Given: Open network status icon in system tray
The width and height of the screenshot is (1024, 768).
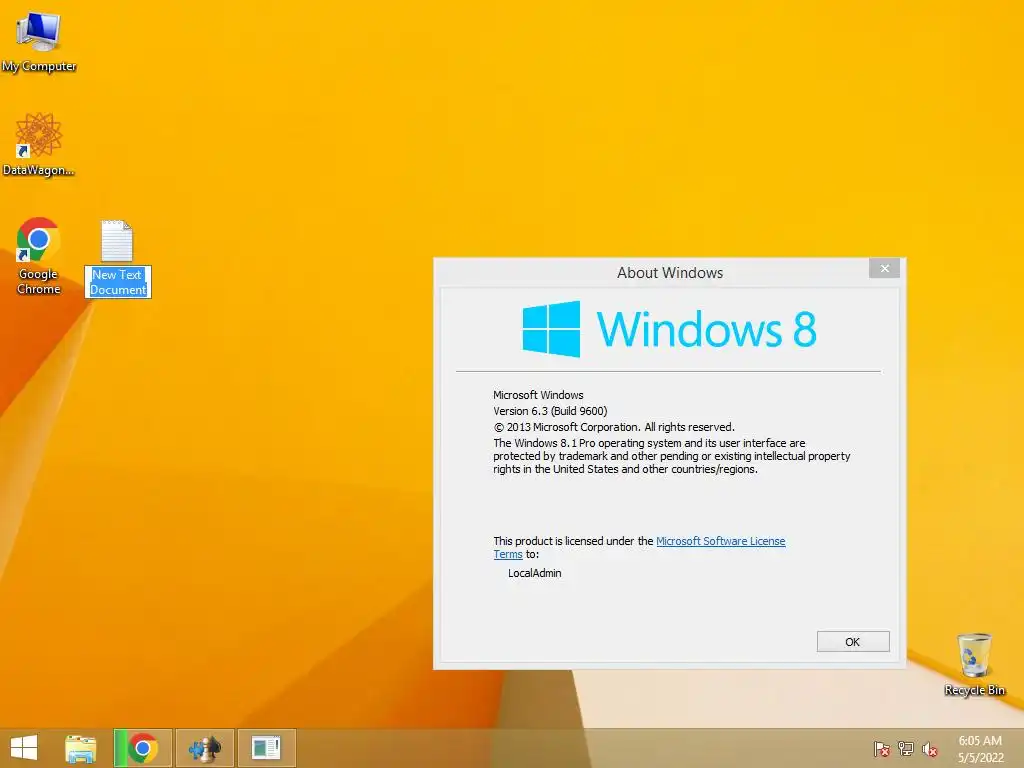Looking at the screenshot, I should pyautogui.click(x=906, y=749).
